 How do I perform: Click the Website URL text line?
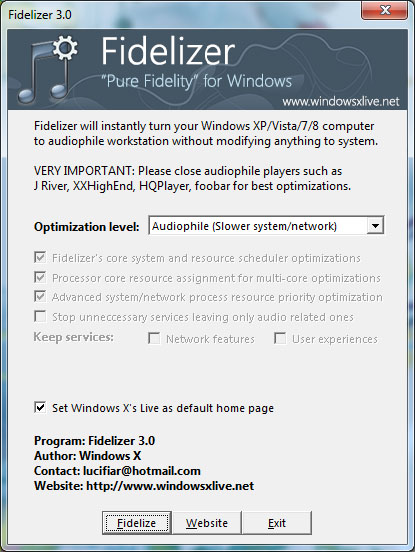point(144,486)
